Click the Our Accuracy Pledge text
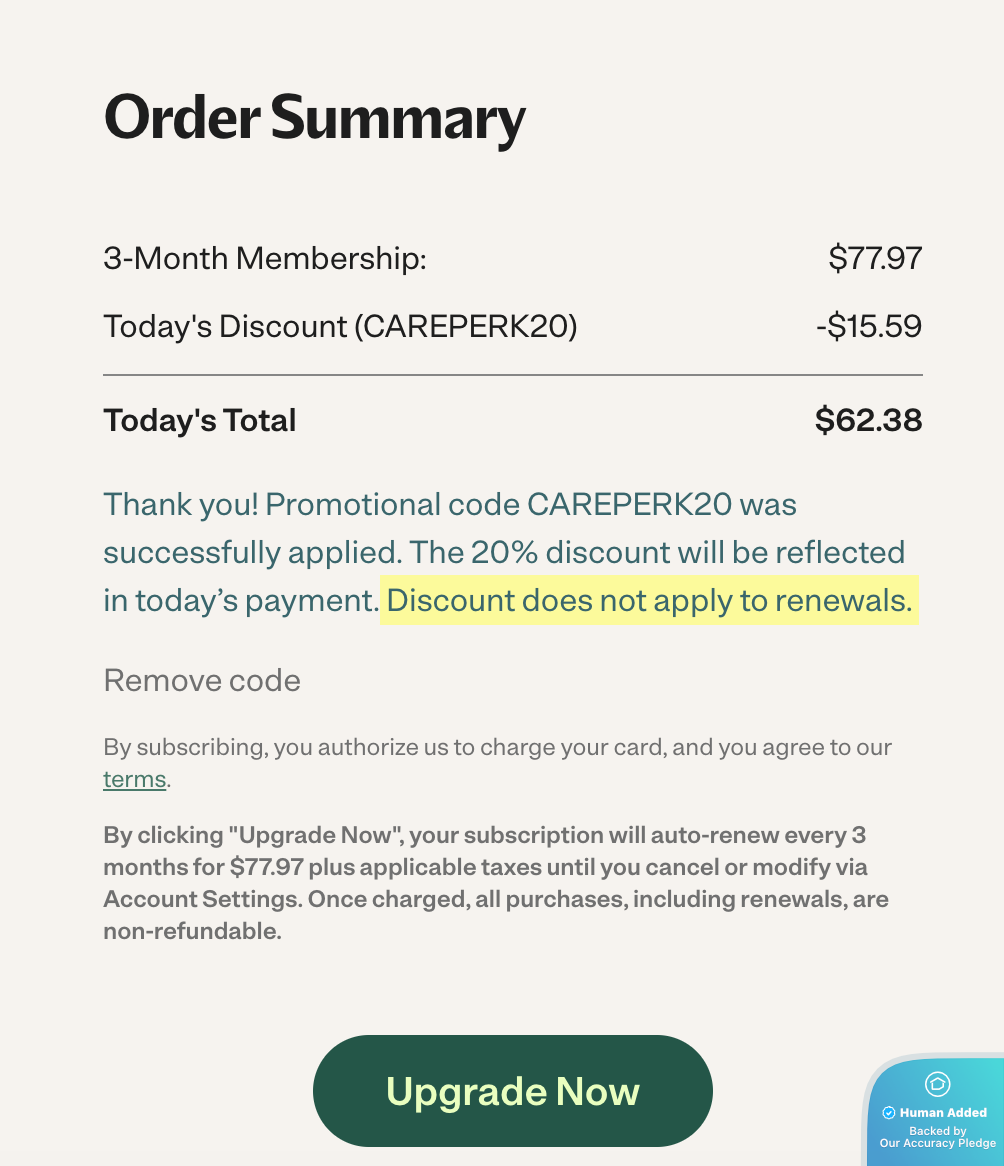The image size is (1004, 1166). tap(937, 1143)
